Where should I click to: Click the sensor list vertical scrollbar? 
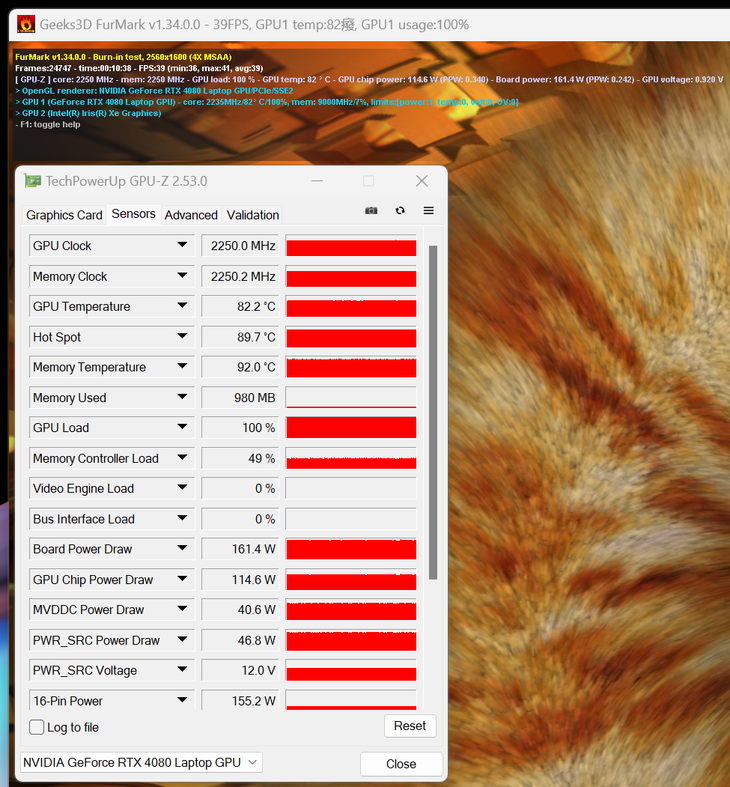click(x=433, y=413)
